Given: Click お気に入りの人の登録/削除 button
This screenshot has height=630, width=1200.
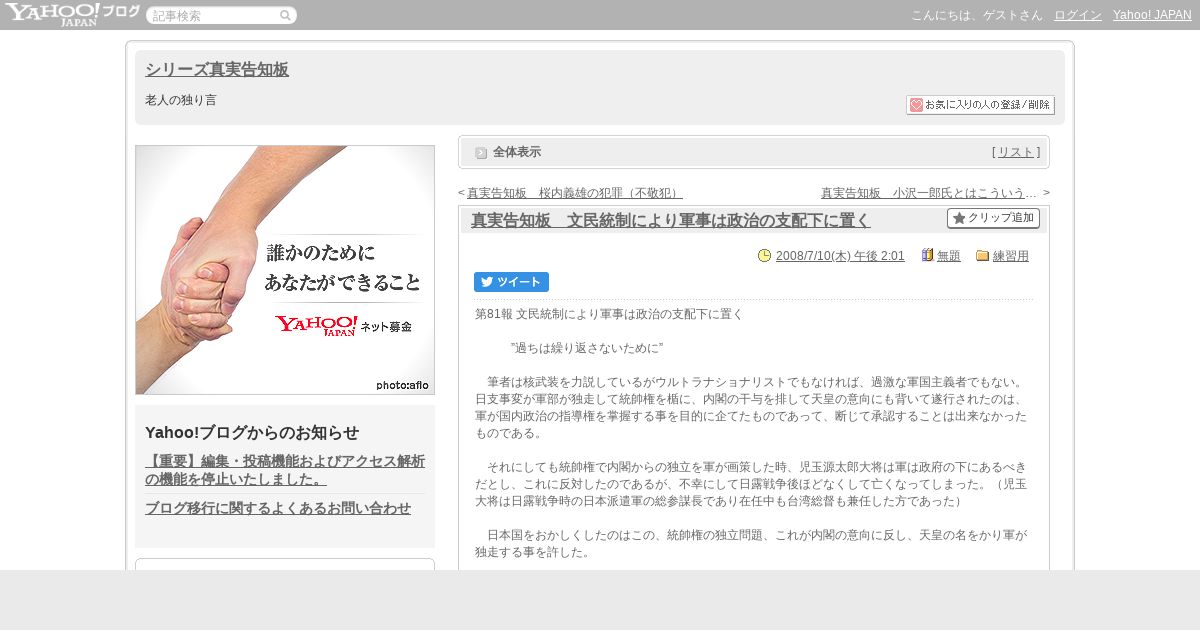Looking at the screenshot, I should click(980, 105).
